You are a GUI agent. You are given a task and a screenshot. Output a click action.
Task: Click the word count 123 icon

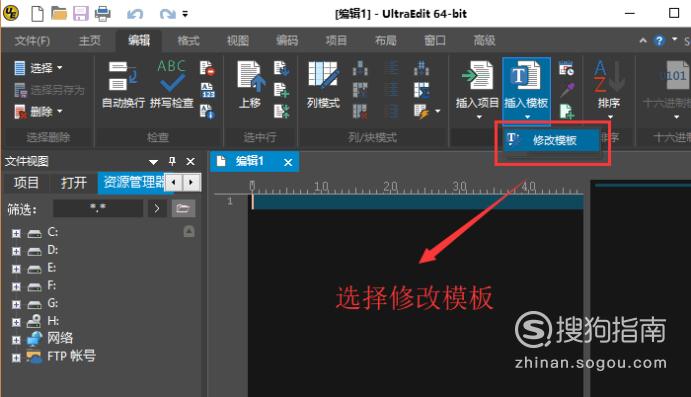207,90
